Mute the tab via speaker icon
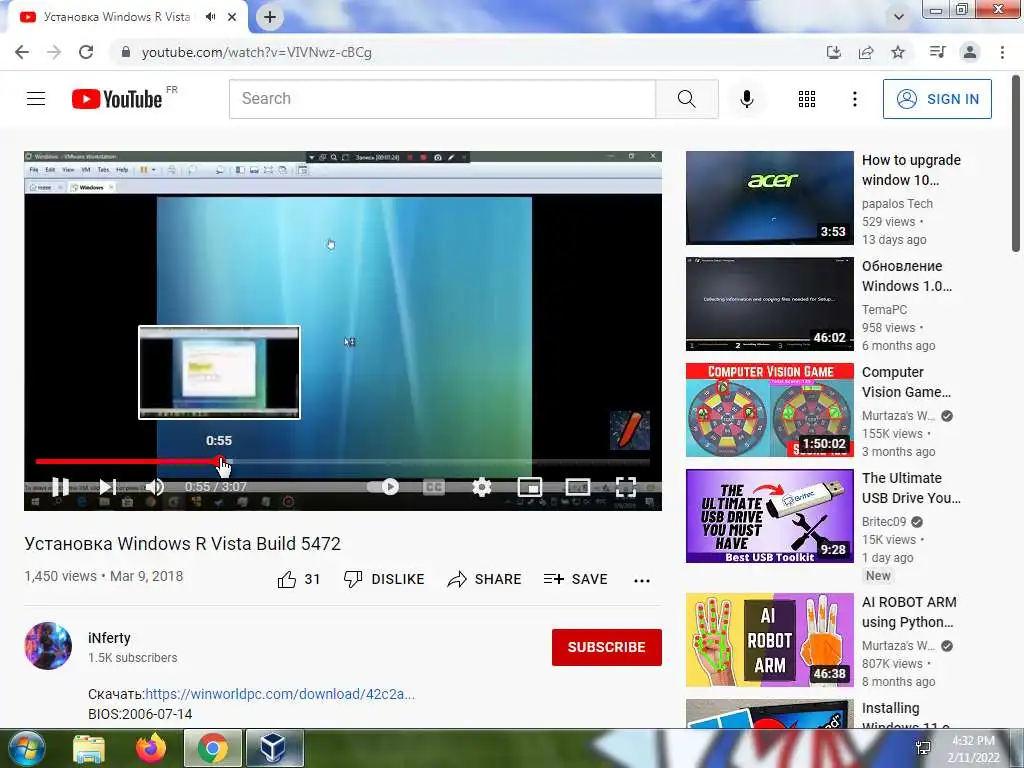The width and height of the screenshot is (1024, 768). (x=210, y=17)
